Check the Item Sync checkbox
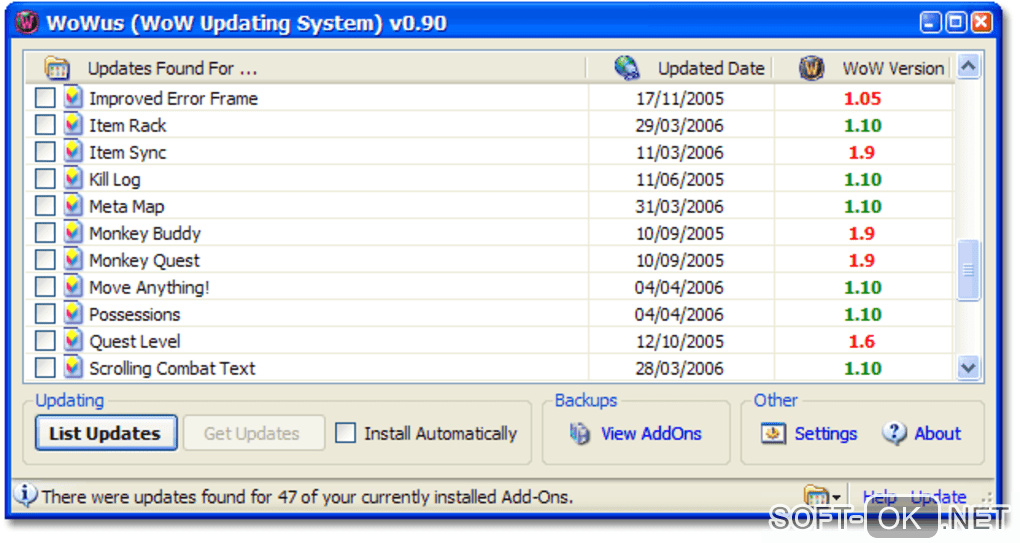This screenshot has height=543, width=1020. click(45, 152)
